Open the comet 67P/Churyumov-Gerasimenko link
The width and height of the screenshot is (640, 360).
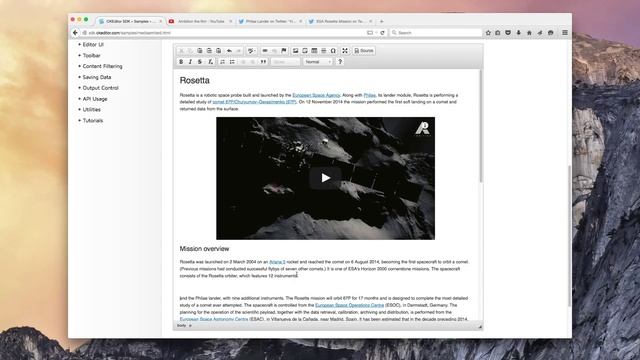click(254, 102)
